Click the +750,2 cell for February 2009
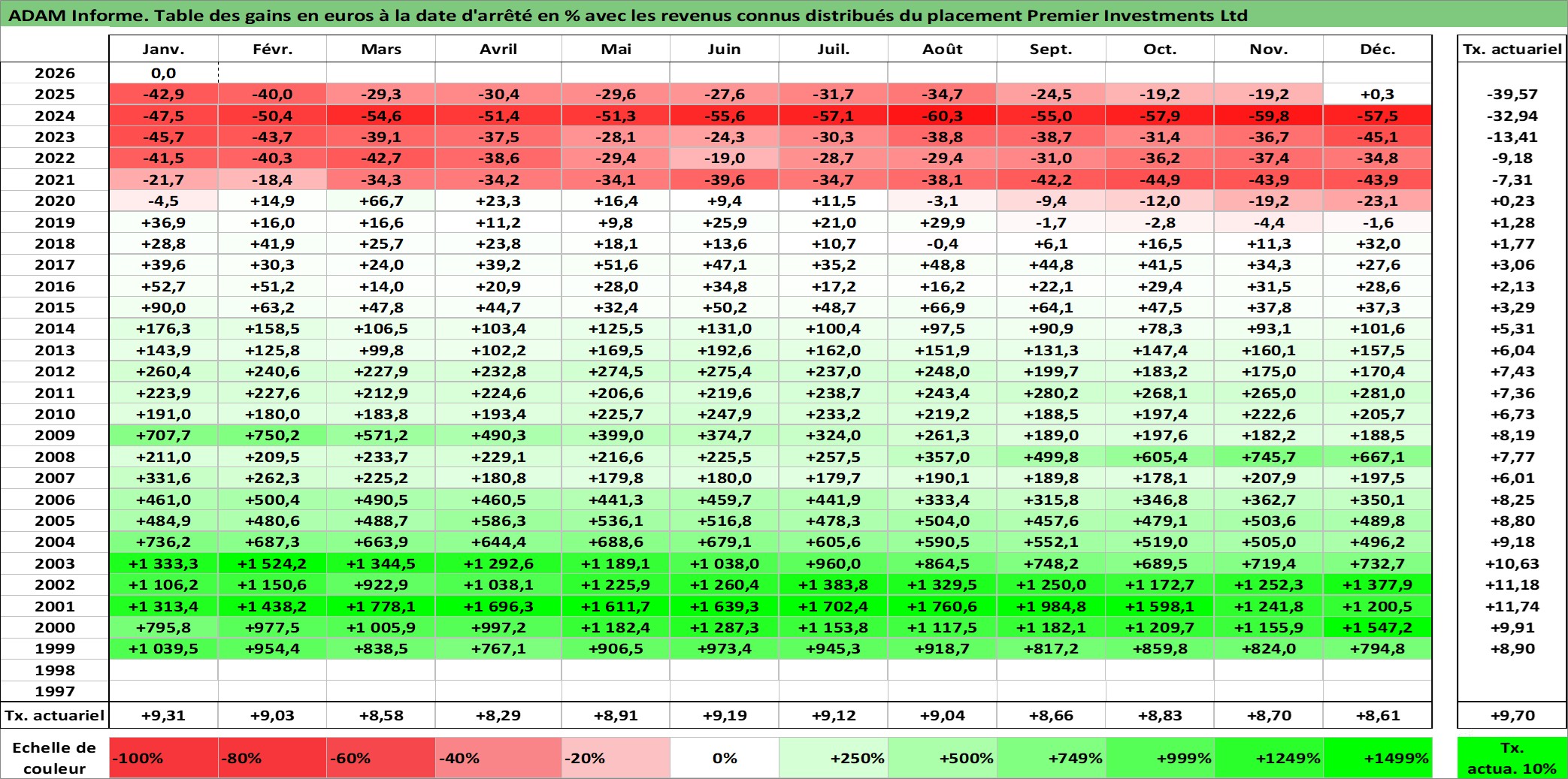 [272, 435]
